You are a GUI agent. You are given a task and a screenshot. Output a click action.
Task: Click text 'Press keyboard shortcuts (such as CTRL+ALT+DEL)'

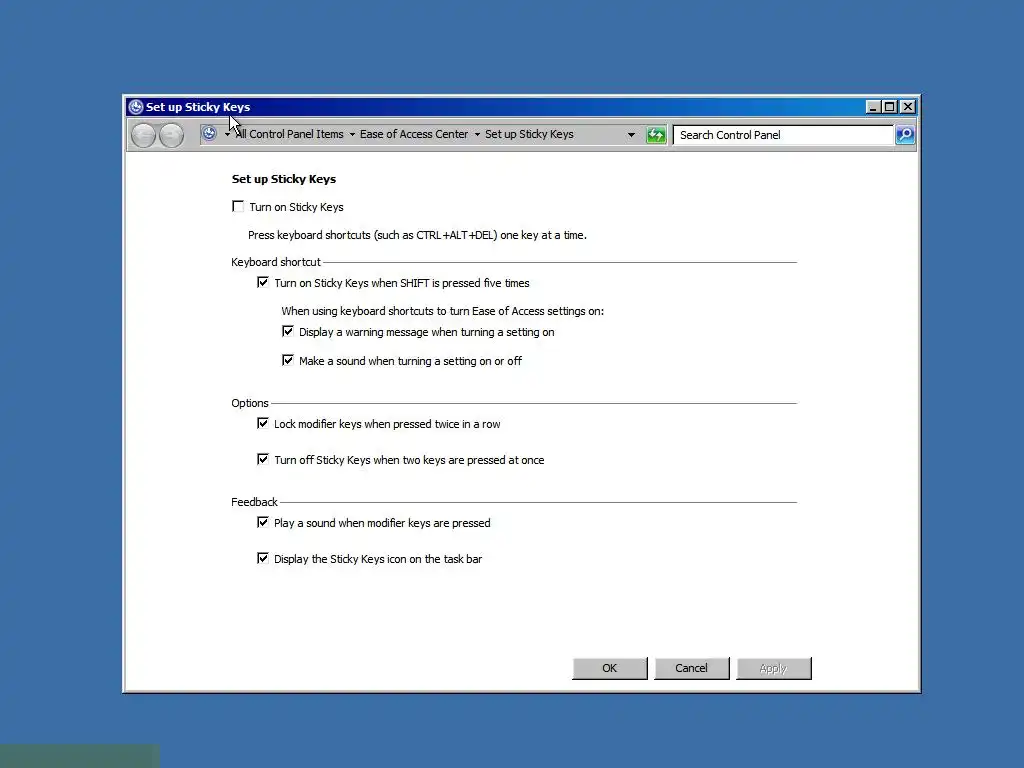point(372,235)
